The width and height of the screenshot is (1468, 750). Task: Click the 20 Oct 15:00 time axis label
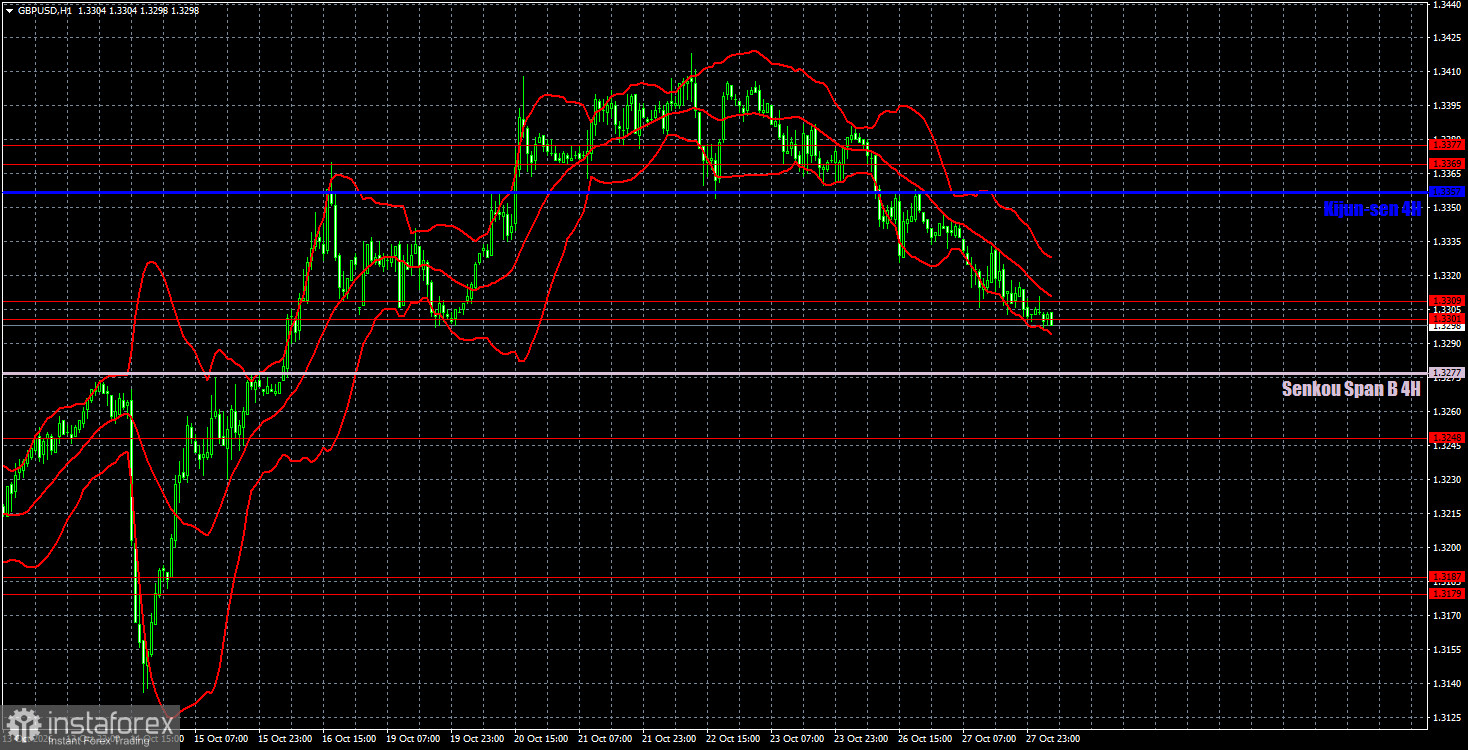pyautogui.click(x=541, y=739)
